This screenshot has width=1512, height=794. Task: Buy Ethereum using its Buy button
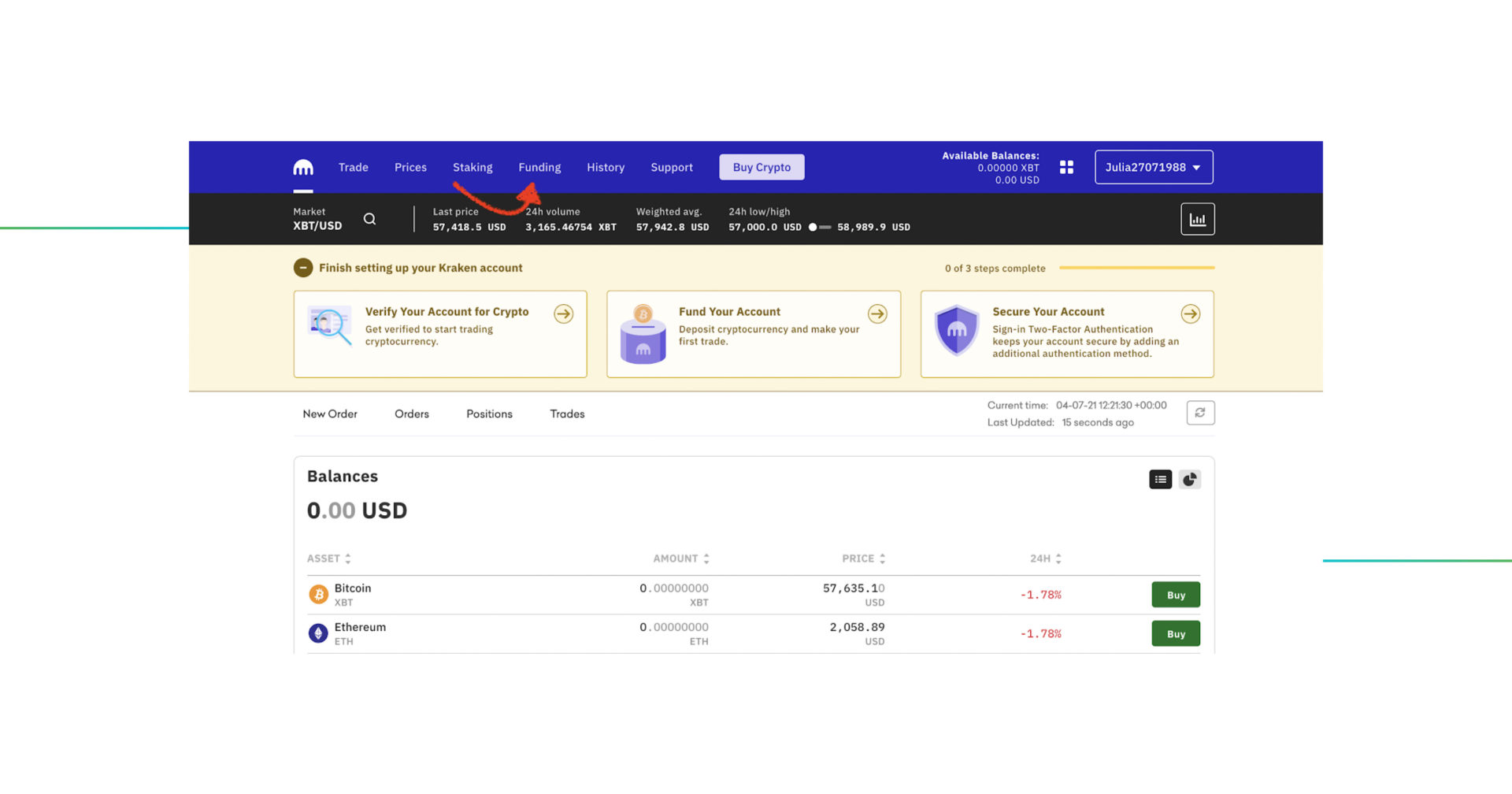coord(1176,633)
